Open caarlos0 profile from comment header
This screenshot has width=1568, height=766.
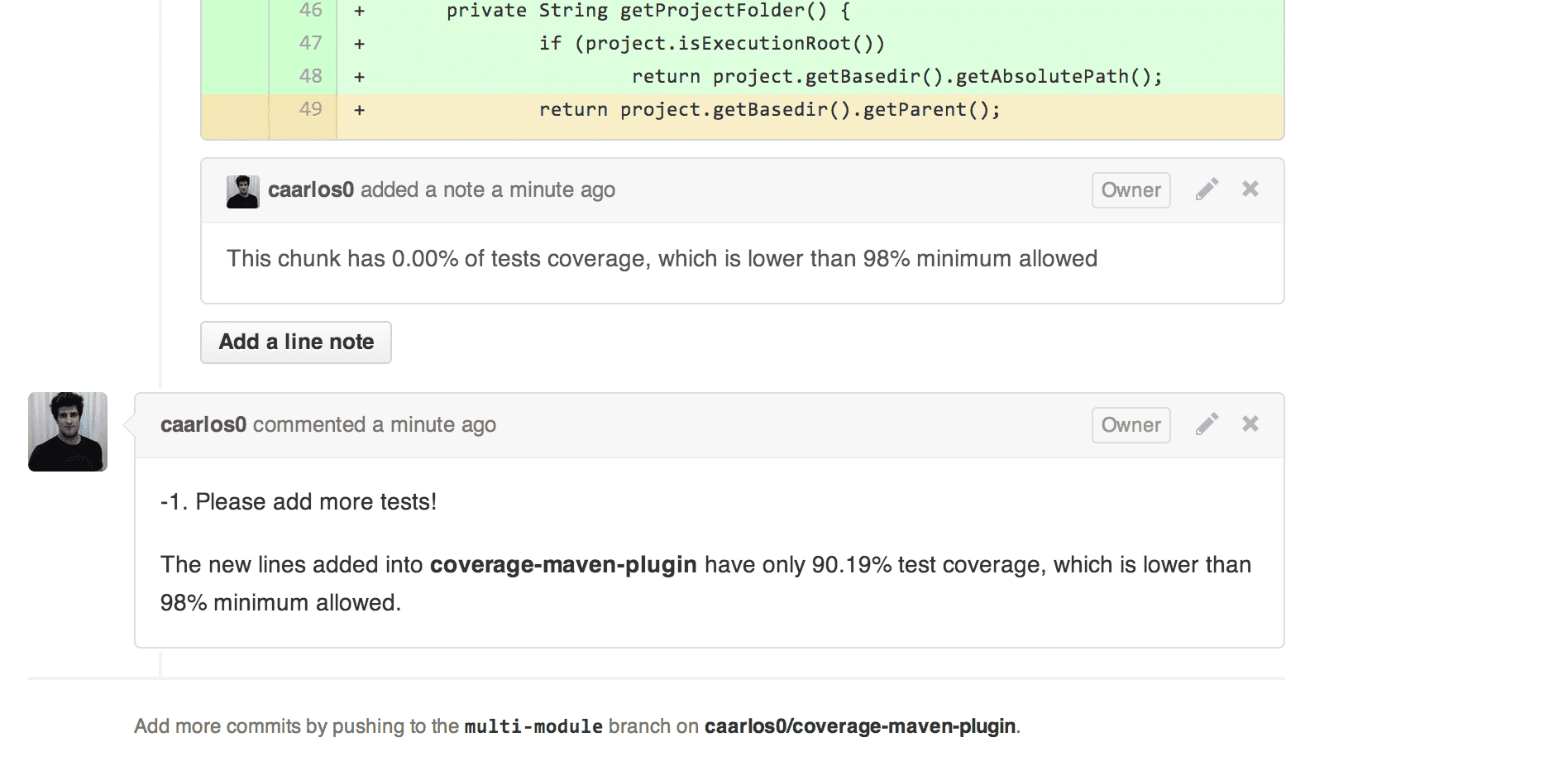(x=203, y=424)
